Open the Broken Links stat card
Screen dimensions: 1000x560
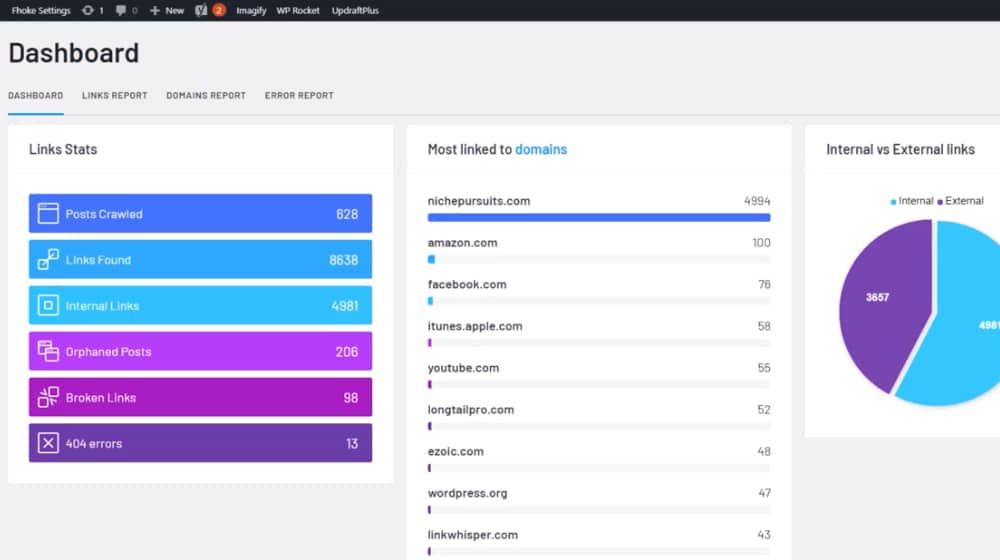tap(200, 397)
